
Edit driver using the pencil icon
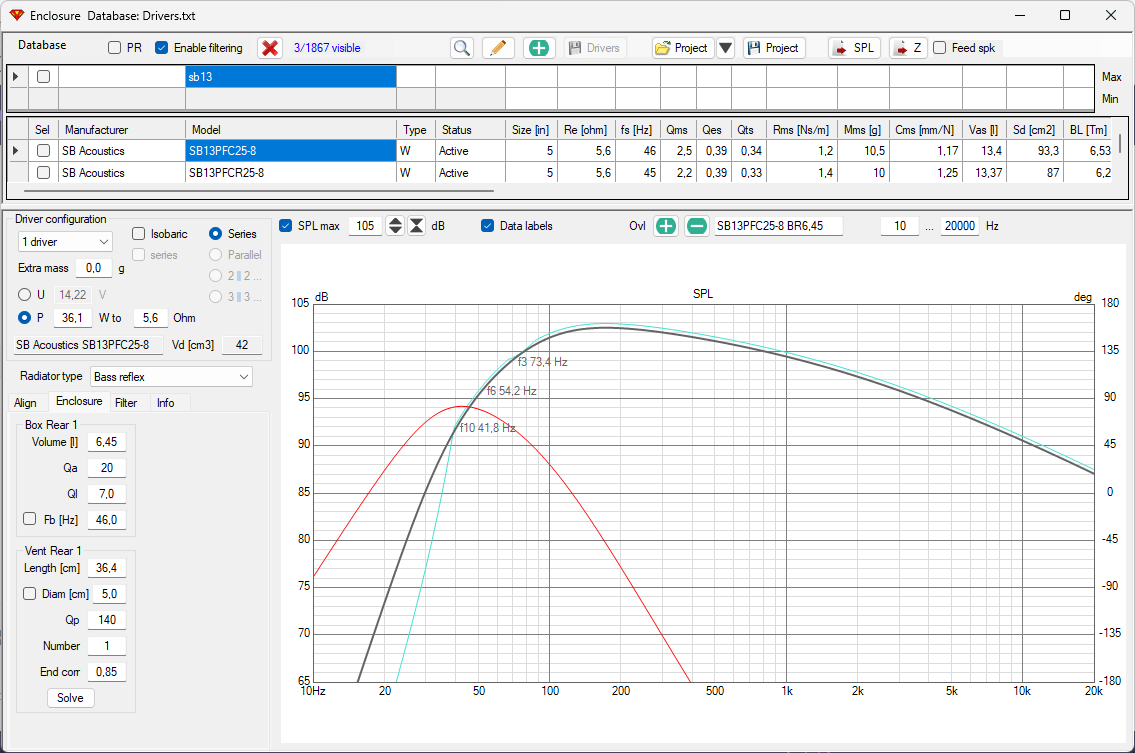(498, 48)
